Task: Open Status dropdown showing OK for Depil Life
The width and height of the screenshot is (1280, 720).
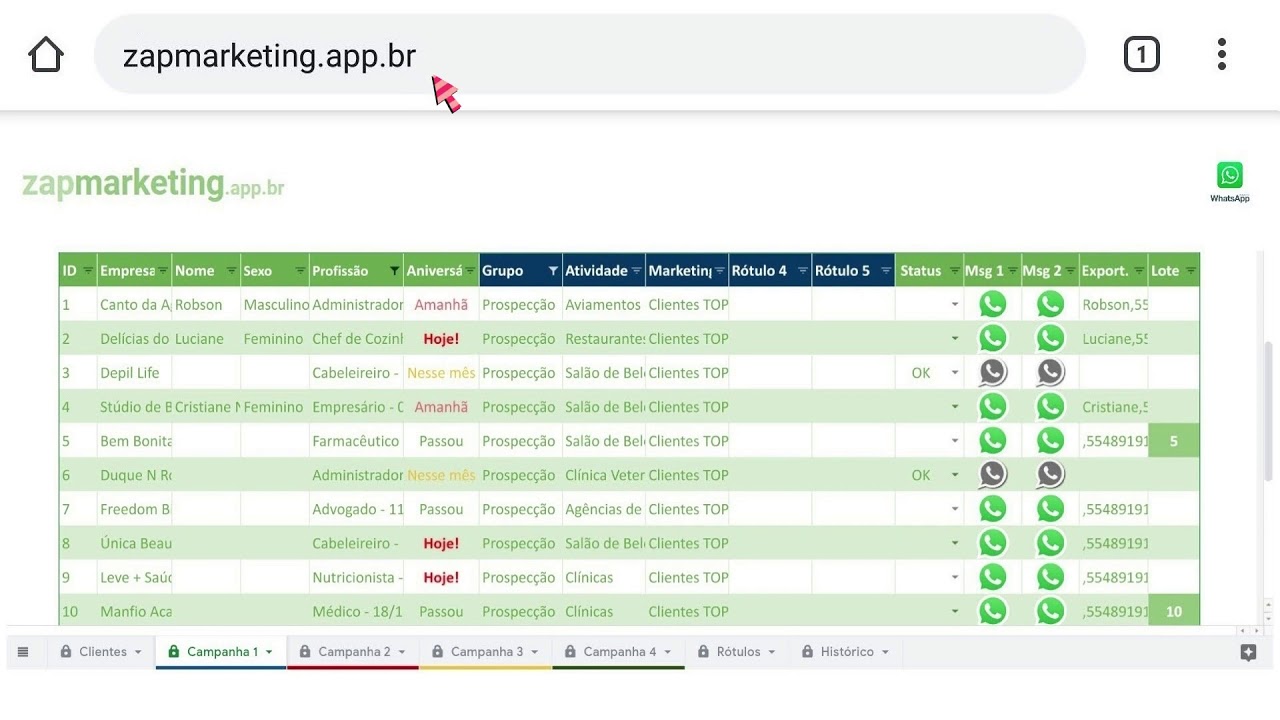Action: tap(955, 373)
